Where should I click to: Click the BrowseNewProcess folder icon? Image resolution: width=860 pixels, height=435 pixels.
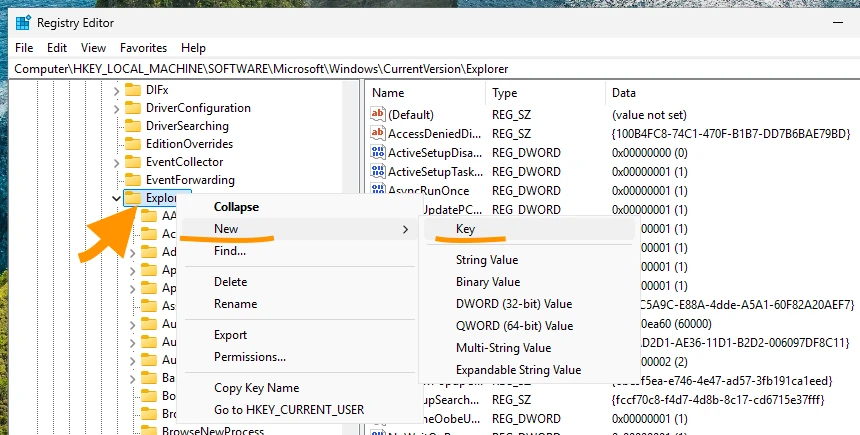point(149,430)
